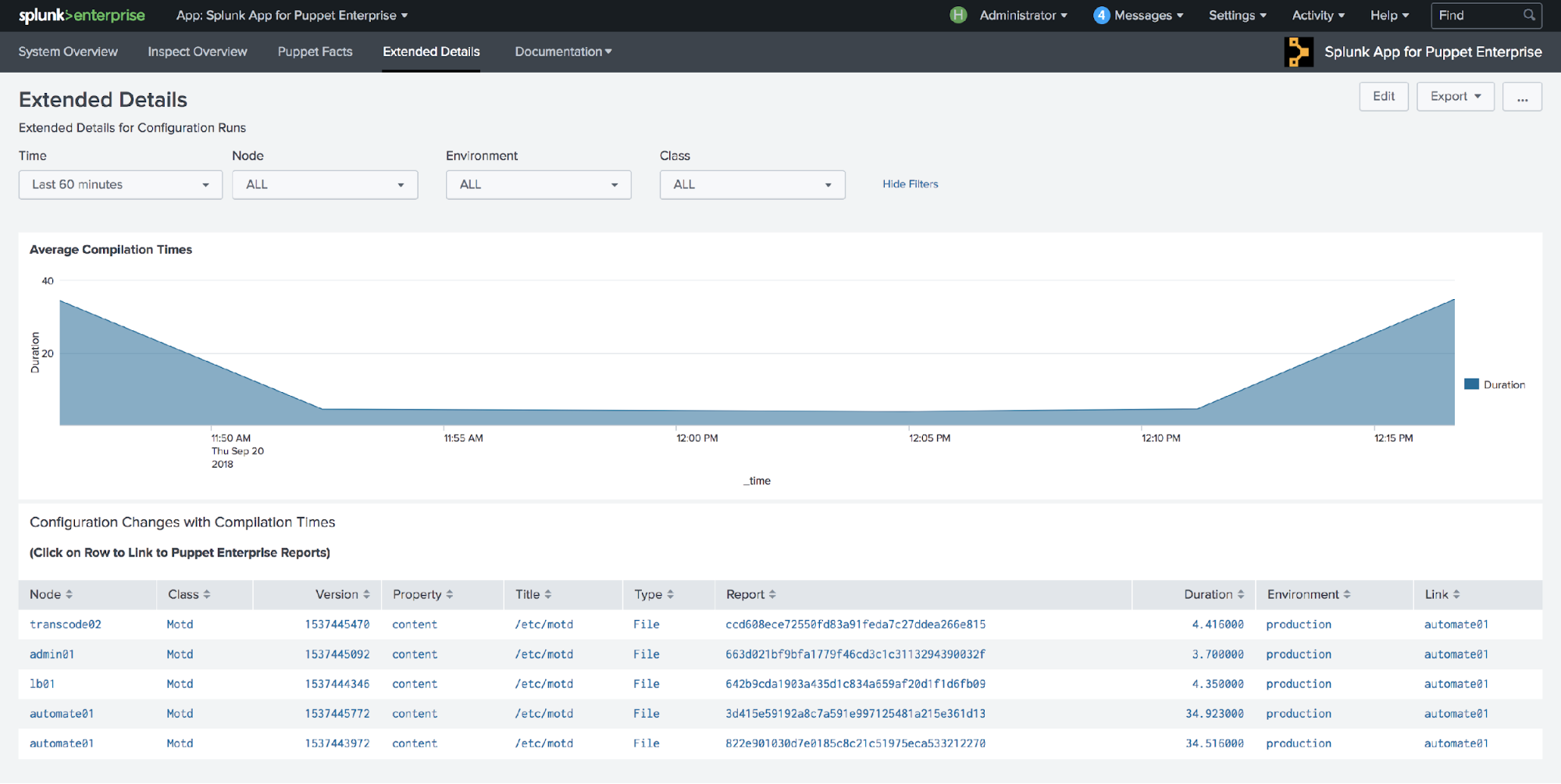Click the Puppet Enterprise app logo icon
Image resolution: width=1561 pixels, height=784 pixels.
click(1299, 52)
